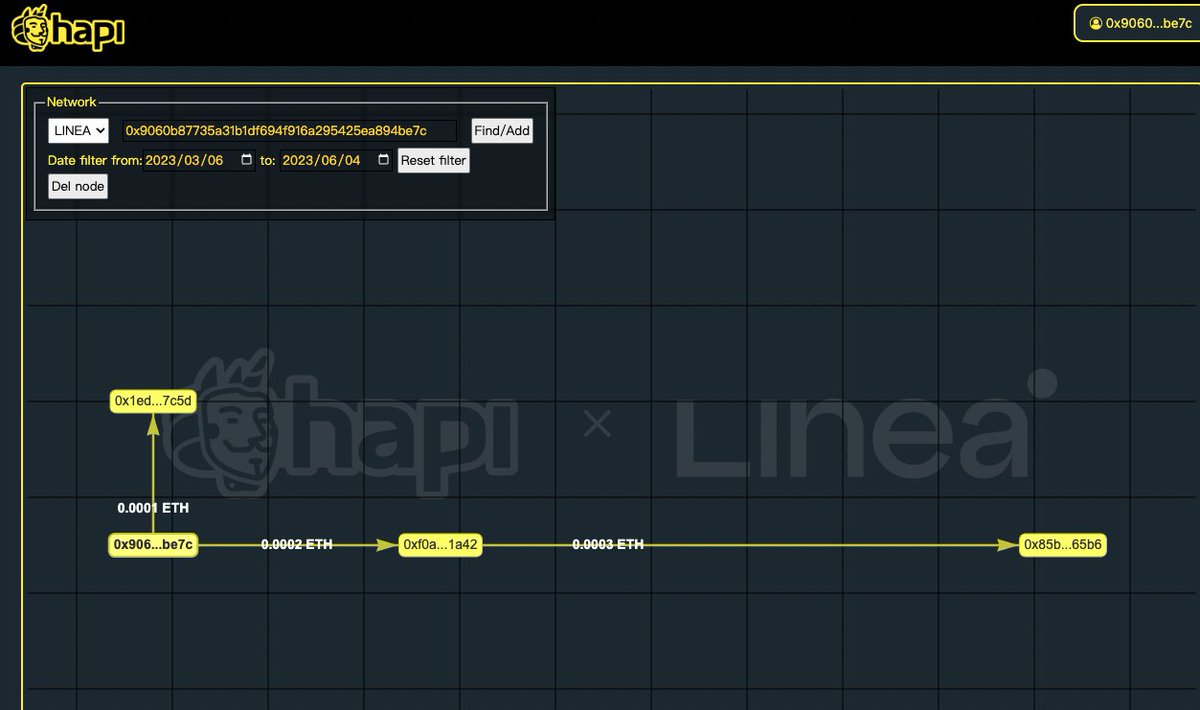This screenshot has width=1200, height=710.
Task: Open the calendar picker for the to date
Action: click(x=383, y=160)
